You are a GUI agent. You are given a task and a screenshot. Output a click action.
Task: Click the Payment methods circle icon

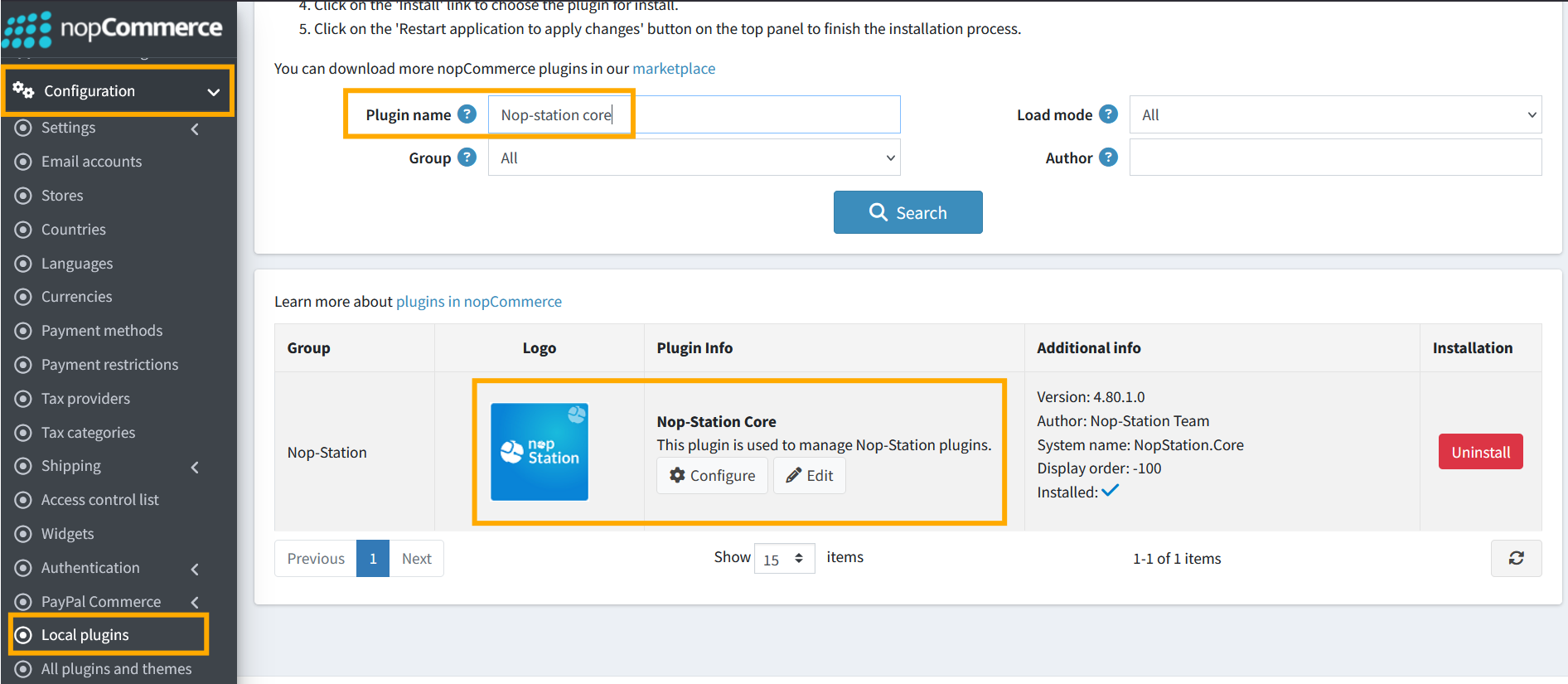(24, 331)
